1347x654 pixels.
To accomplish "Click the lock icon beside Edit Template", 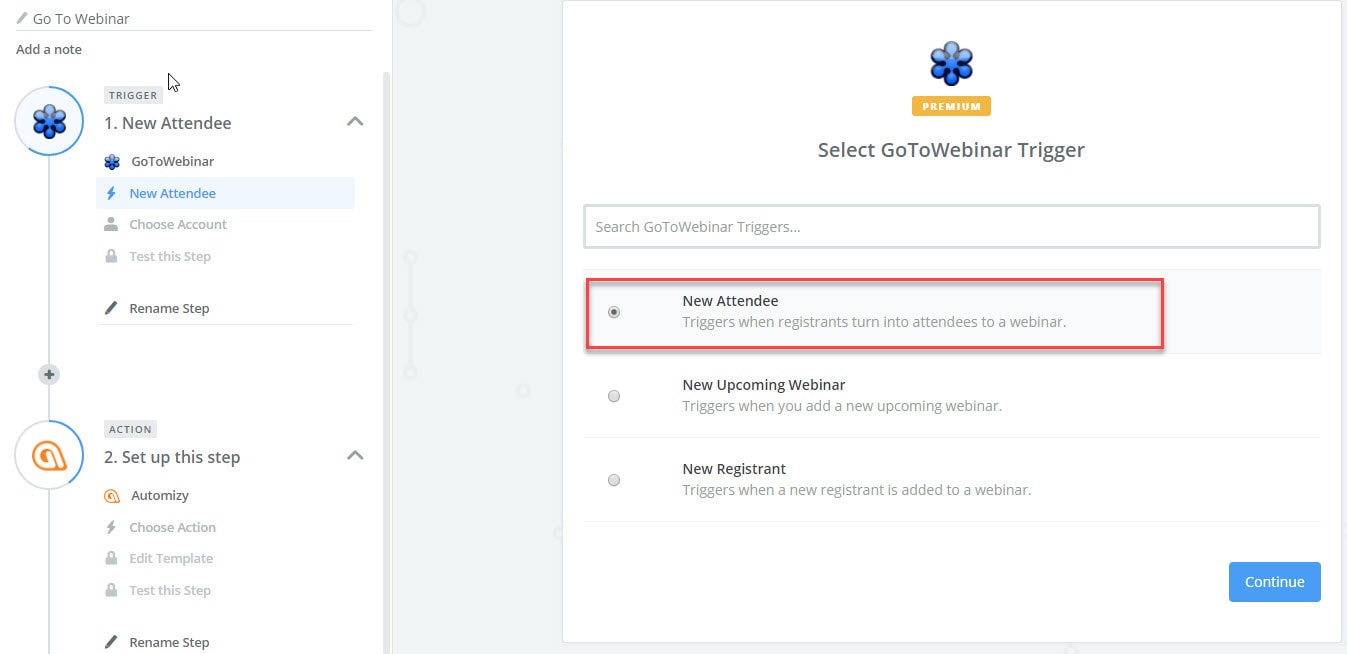I will point(112,558).
